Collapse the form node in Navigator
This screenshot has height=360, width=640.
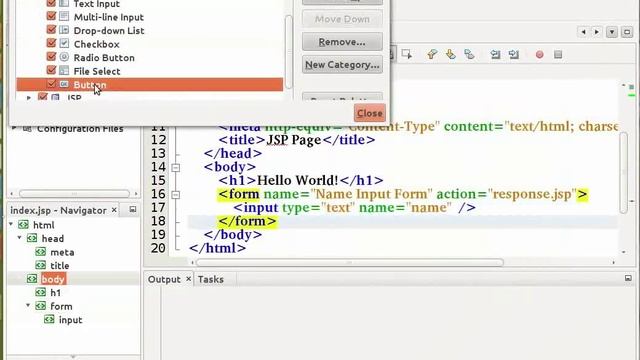click(x=28, y=305)
